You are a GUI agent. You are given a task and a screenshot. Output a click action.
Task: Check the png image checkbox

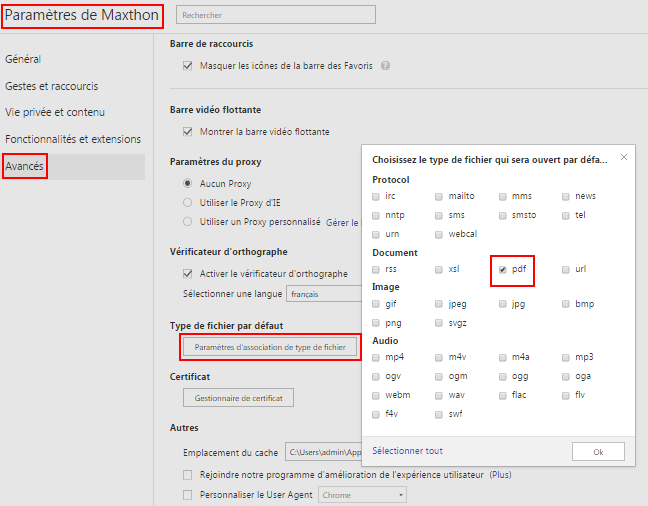tap(376, 322)
